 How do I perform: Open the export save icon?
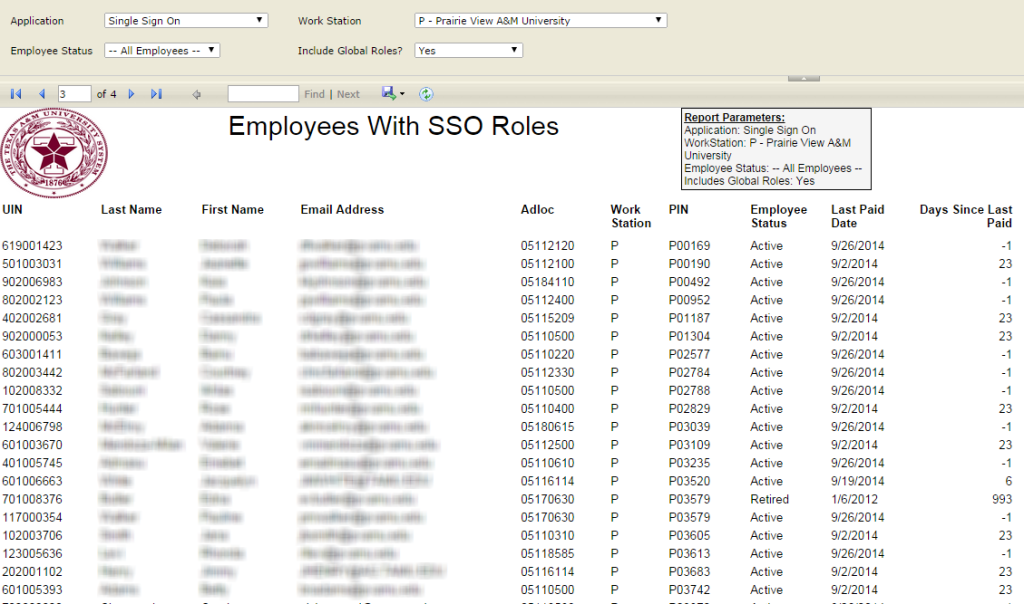(388, 93)
